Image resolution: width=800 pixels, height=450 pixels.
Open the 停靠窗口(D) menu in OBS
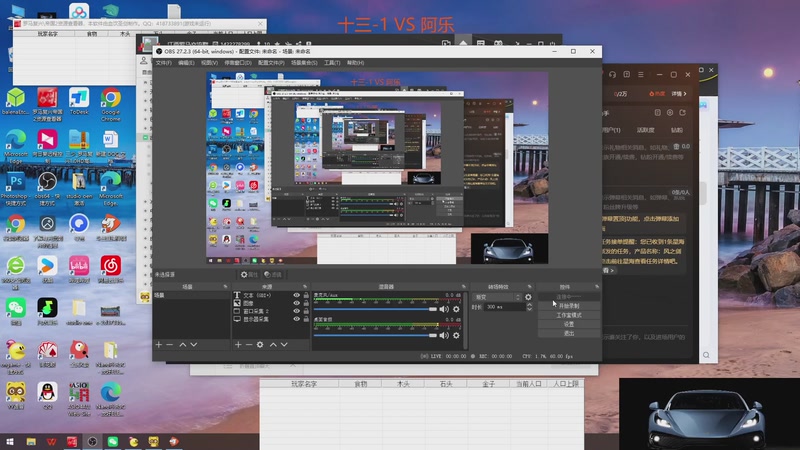click(238, 63)
